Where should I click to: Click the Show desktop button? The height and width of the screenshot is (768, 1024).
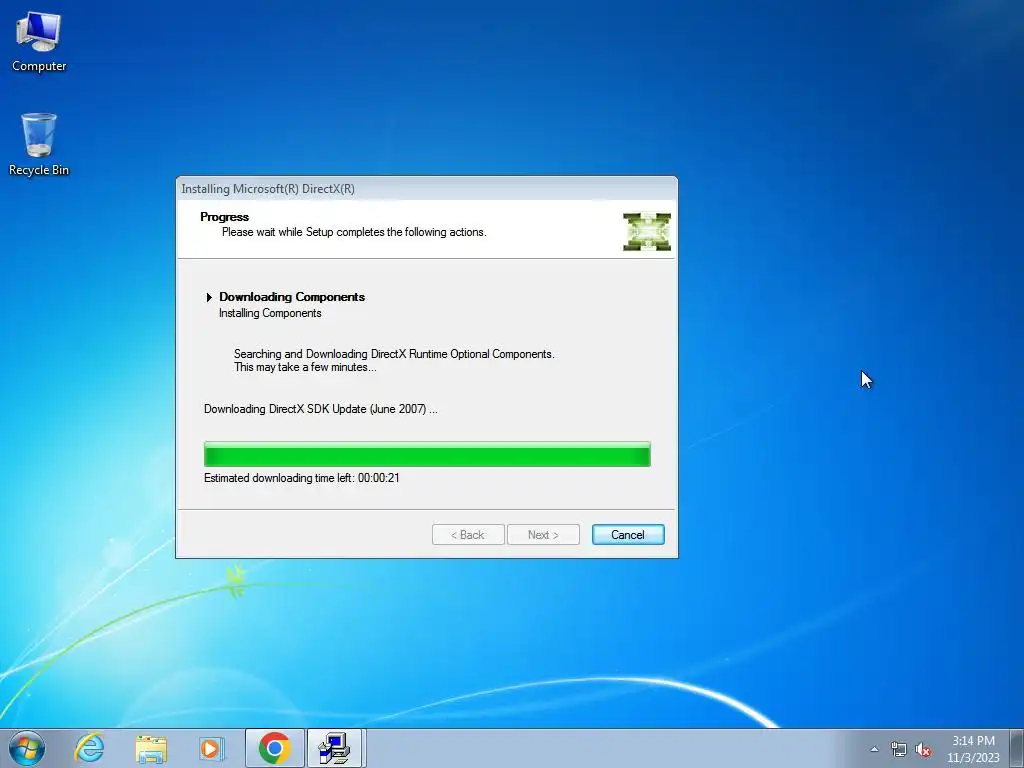click(1017, 748)
